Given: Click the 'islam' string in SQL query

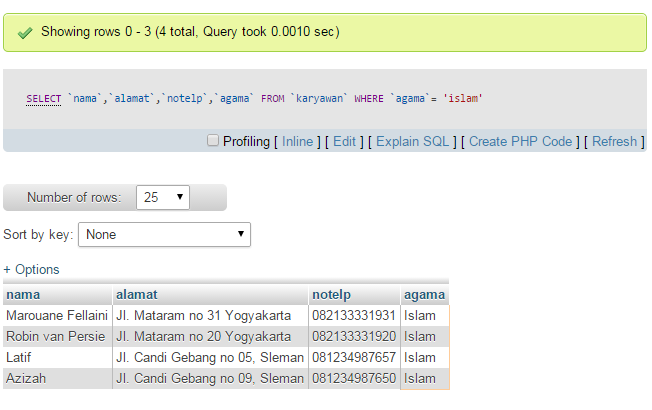Looking at the screenshot, I should pos(463,99).
